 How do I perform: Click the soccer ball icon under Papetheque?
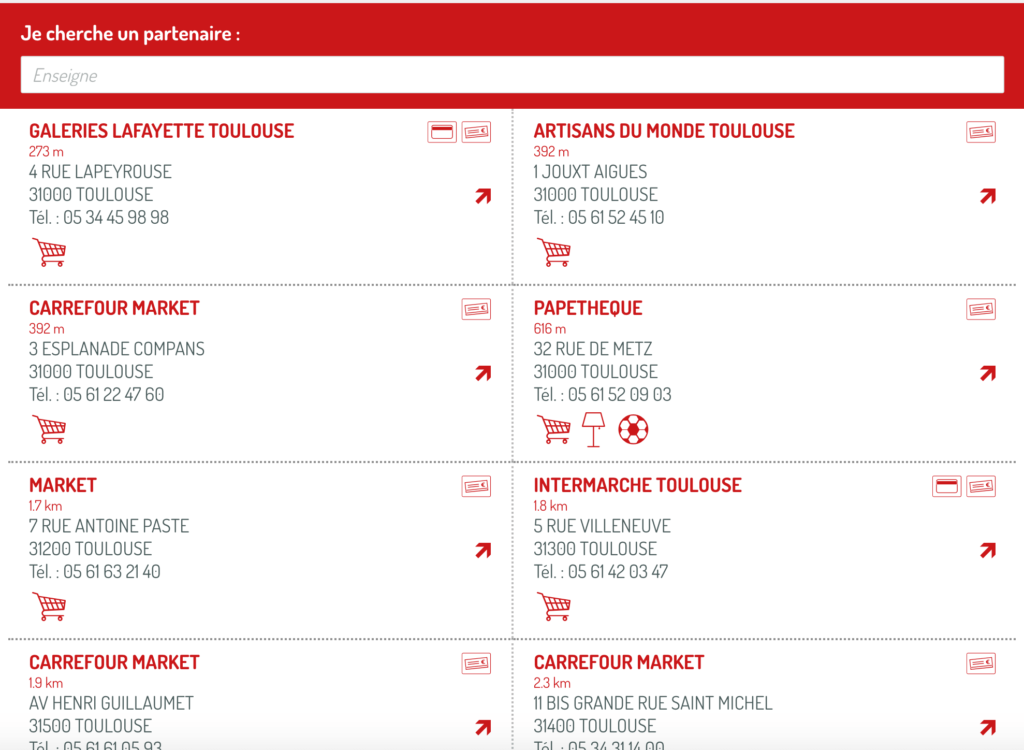pos(633,429)
